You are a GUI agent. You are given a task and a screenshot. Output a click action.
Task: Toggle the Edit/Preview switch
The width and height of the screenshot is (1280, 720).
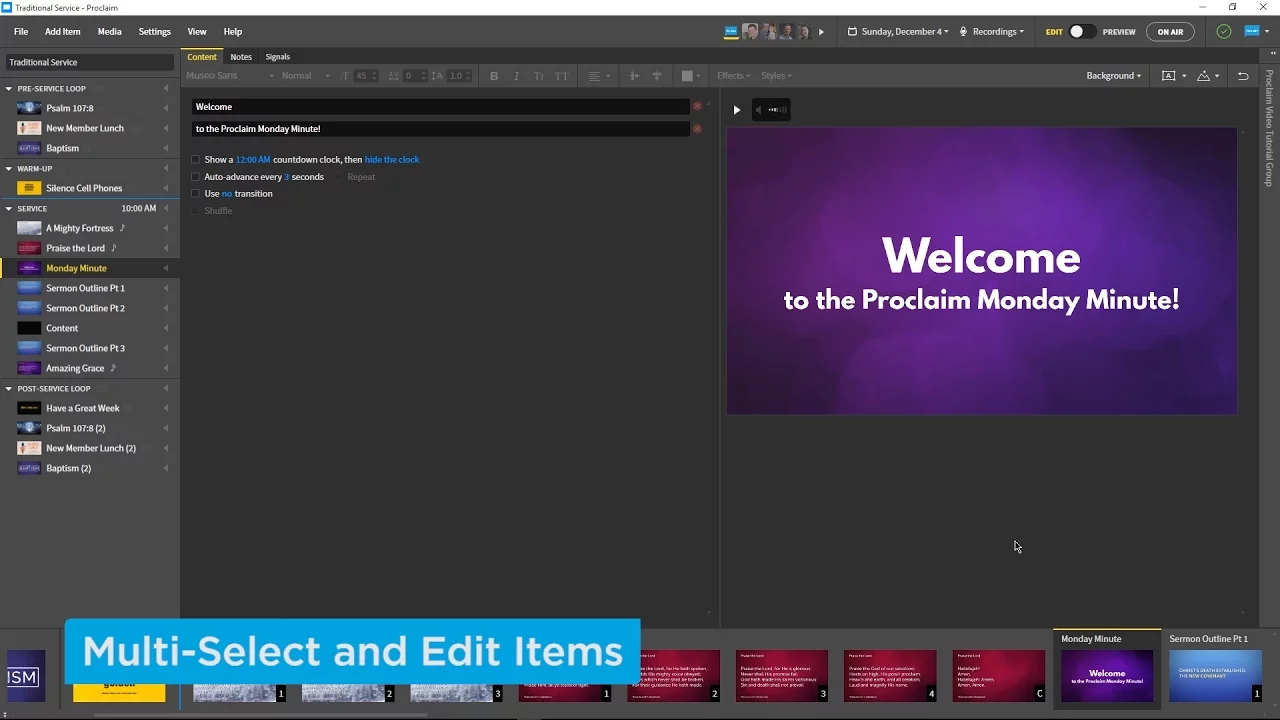click(x=1082, y=32)
